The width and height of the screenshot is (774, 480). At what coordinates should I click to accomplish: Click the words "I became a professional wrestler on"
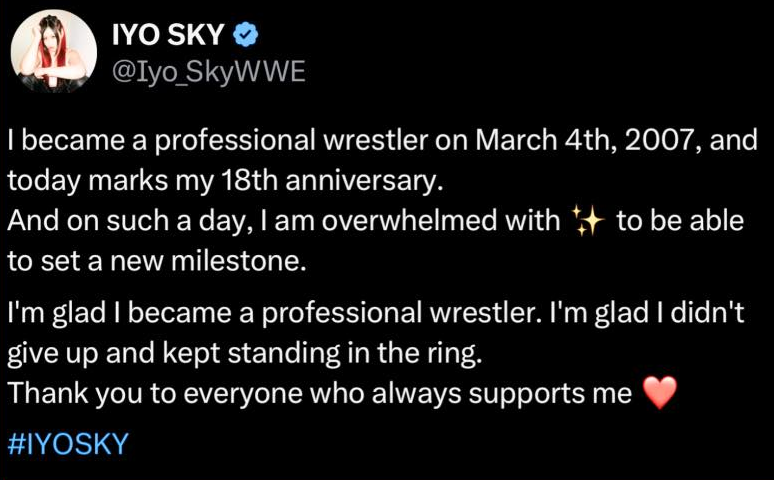tap(238, 140)
